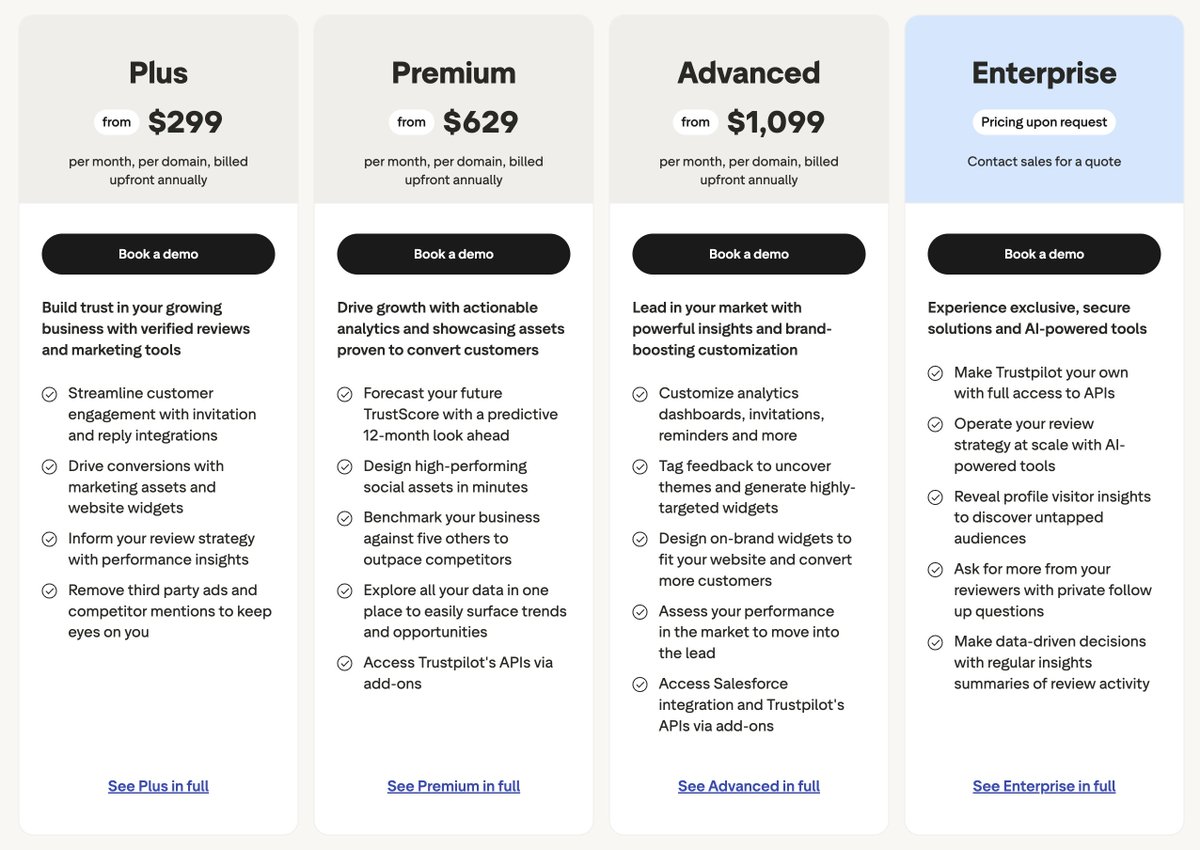Click check icon beside Forecast your future TrustScore

pos(345,394)
